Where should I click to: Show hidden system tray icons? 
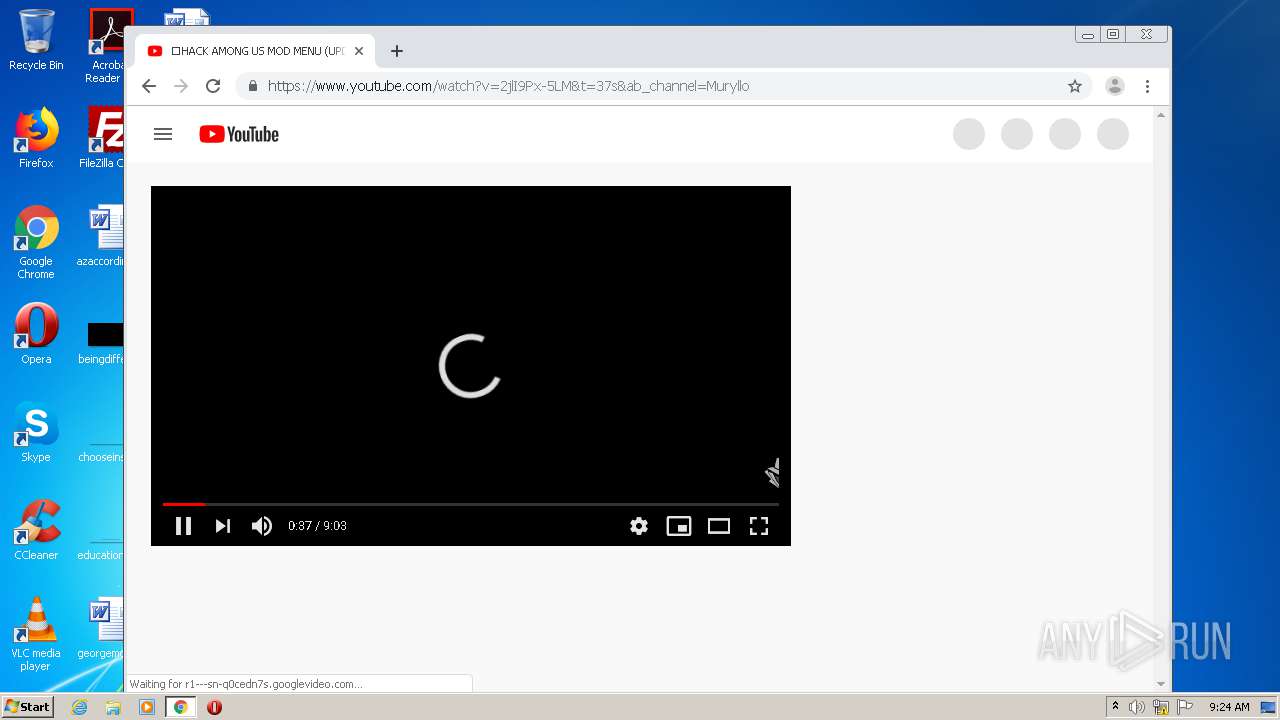click(1115, 707)
